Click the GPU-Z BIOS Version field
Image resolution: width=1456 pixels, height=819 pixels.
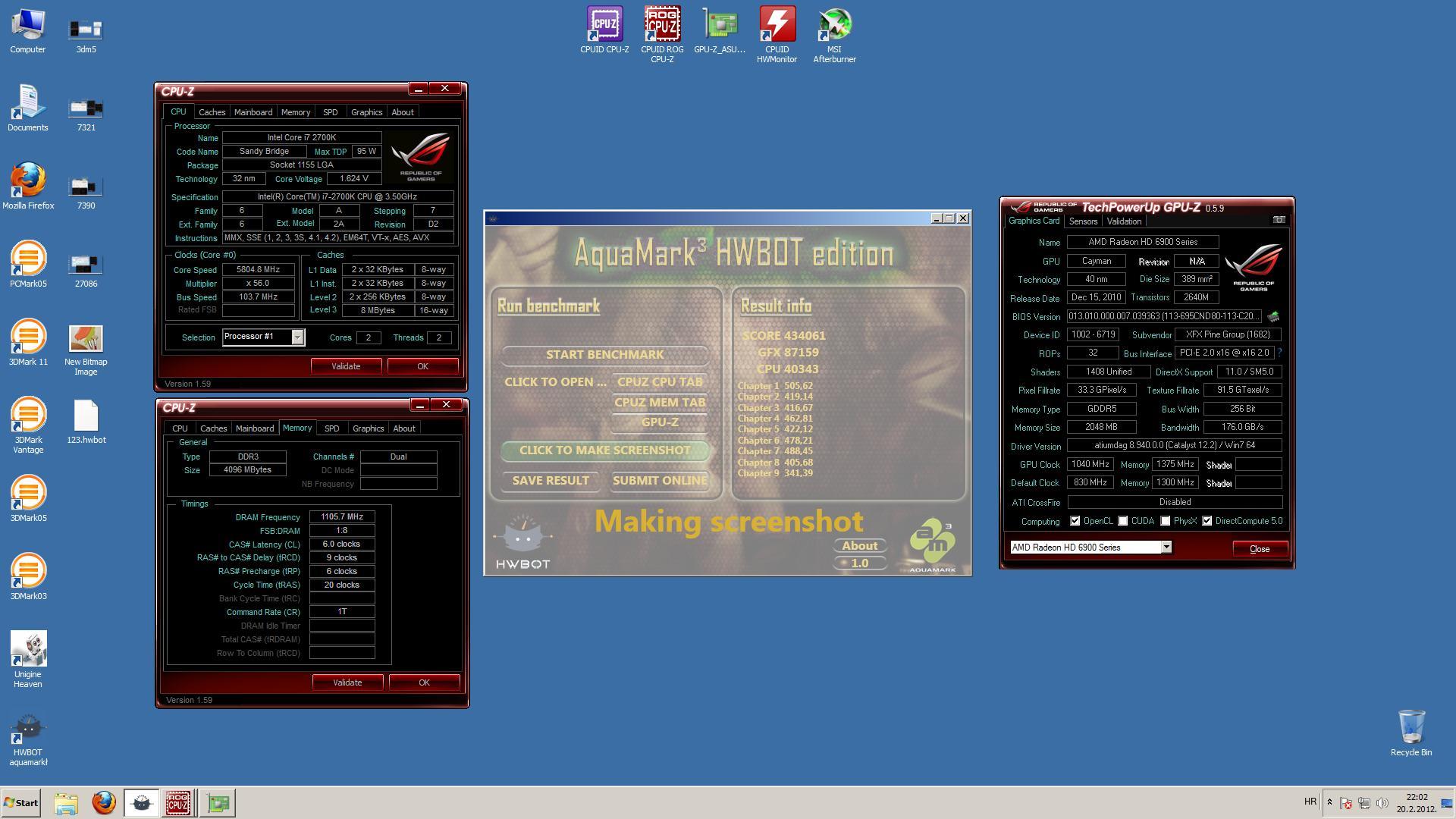1164,316
